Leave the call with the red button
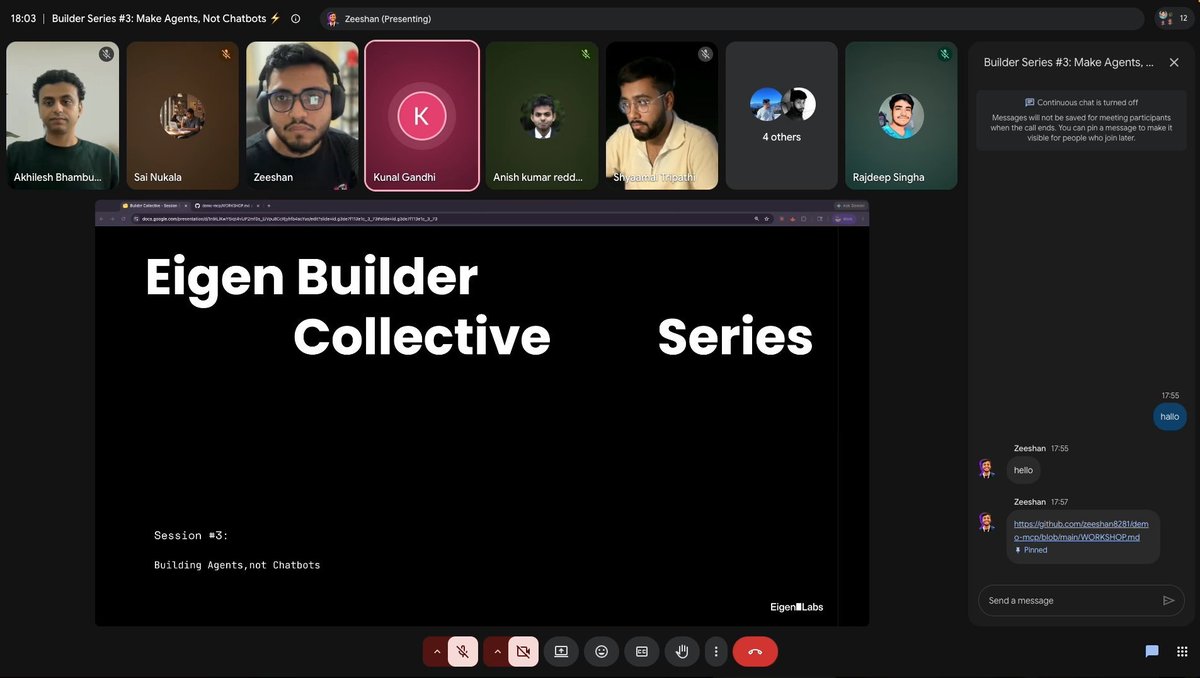The width and height of the screenshot is (1200, 678). [x=755, y=651]
